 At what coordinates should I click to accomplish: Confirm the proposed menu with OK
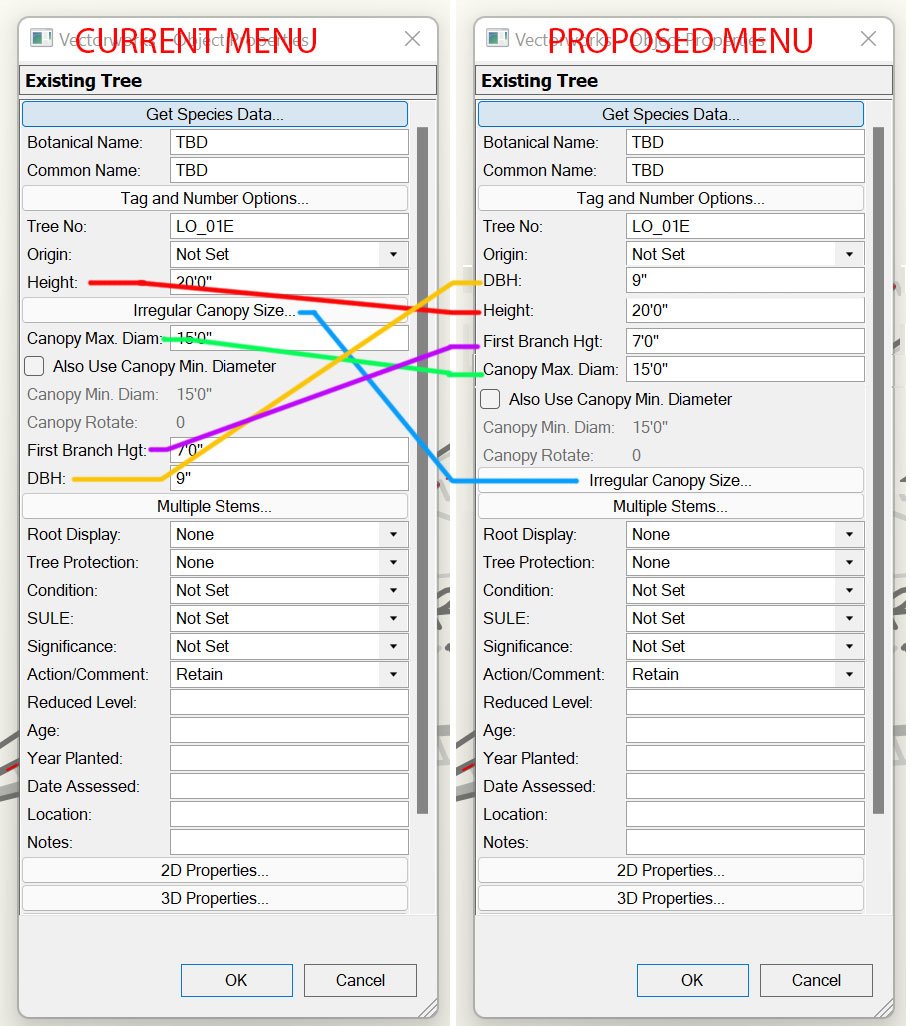[692, 980]
